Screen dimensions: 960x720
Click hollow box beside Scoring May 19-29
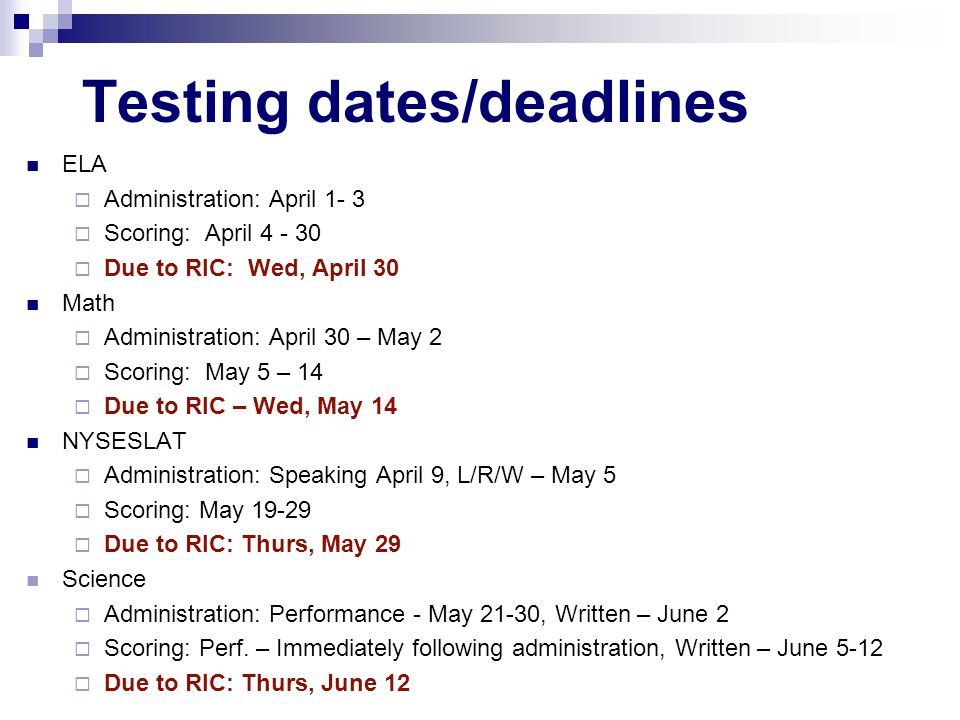[x=82, y=511]
